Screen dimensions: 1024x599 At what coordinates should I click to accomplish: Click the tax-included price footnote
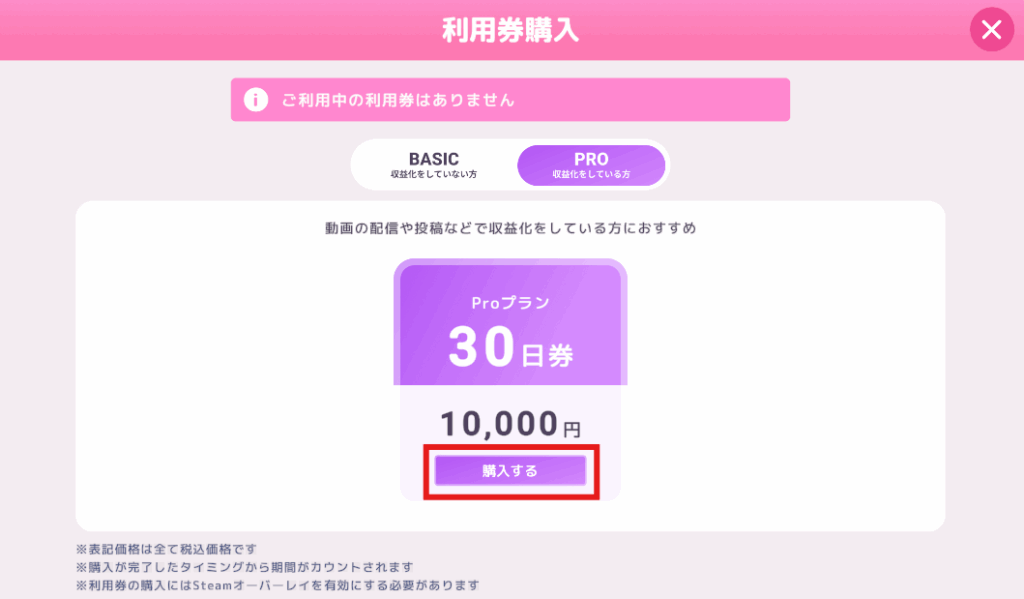click(x=167, y=549)
